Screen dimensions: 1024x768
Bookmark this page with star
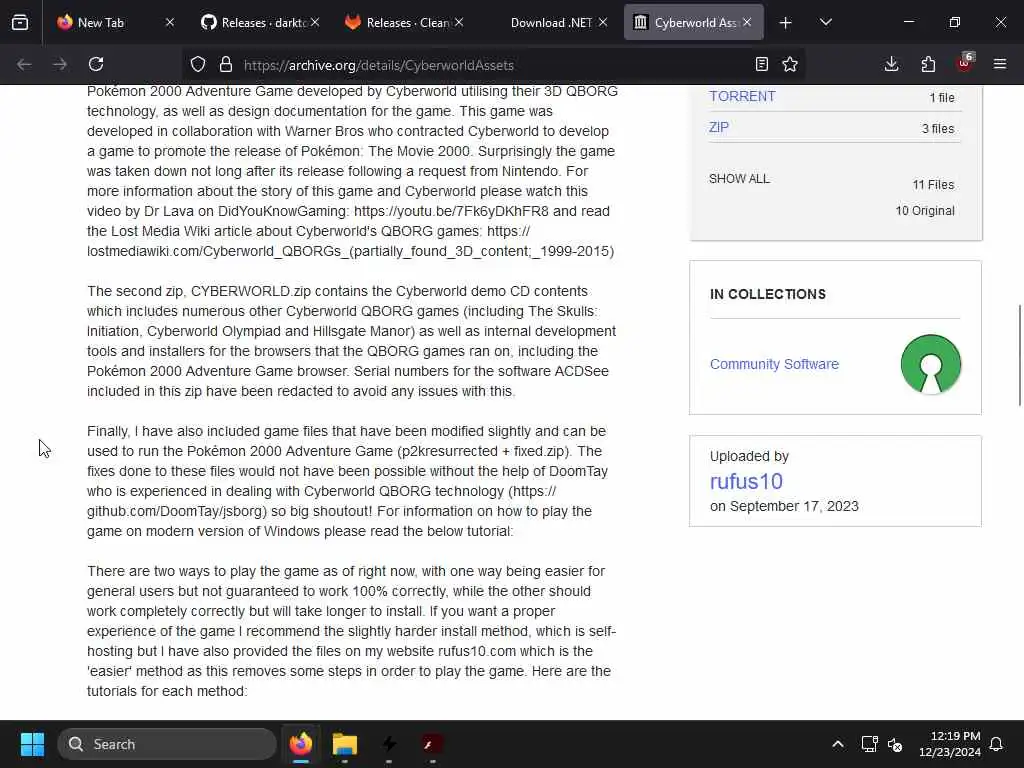790,64
